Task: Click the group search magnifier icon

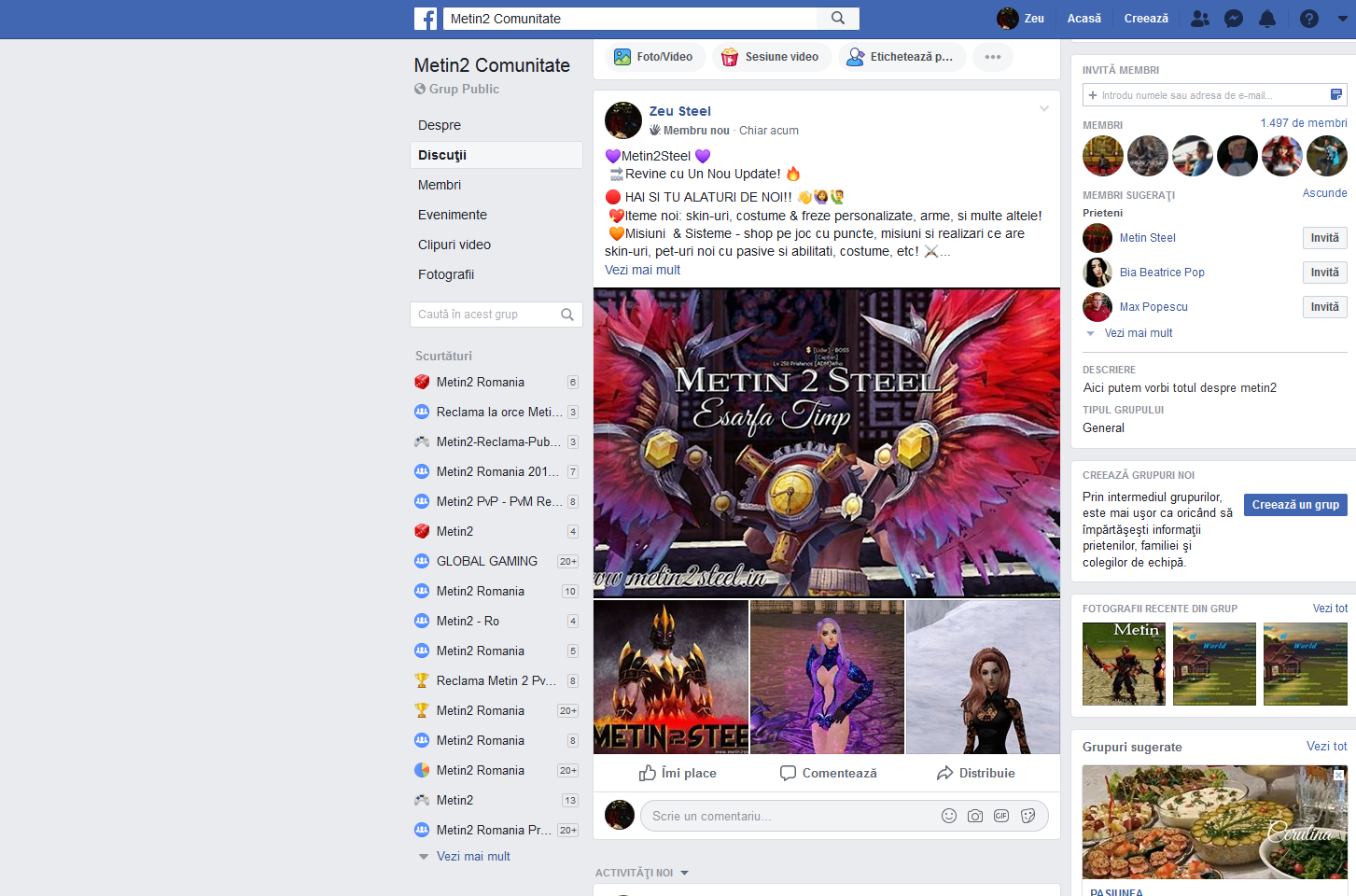Action: pyautogui.click(x=567, y=315)
